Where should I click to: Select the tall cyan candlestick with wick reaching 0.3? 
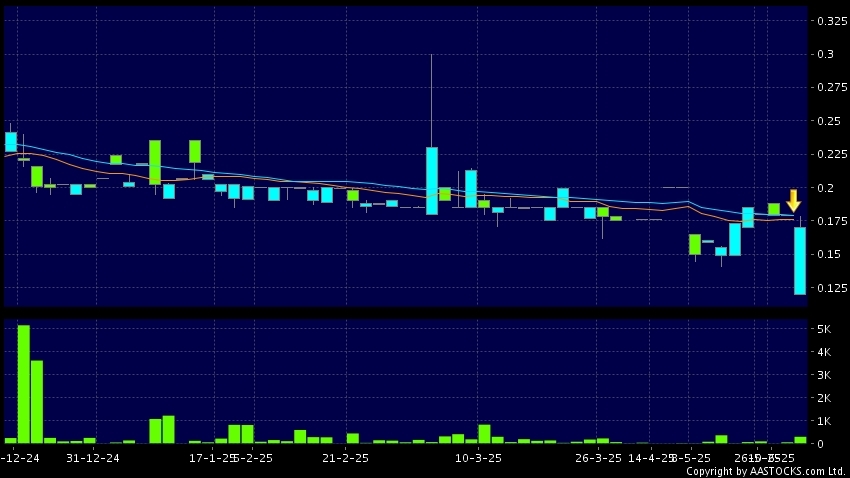point(432,181)
